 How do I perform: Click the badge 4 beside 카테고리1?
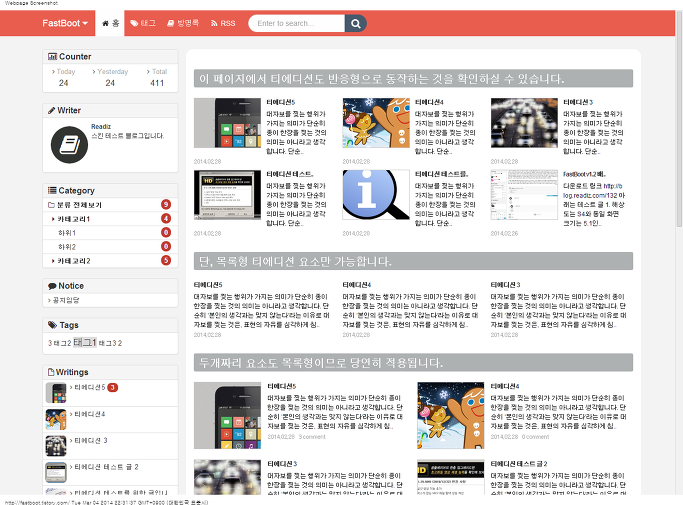tap(166, 218)
